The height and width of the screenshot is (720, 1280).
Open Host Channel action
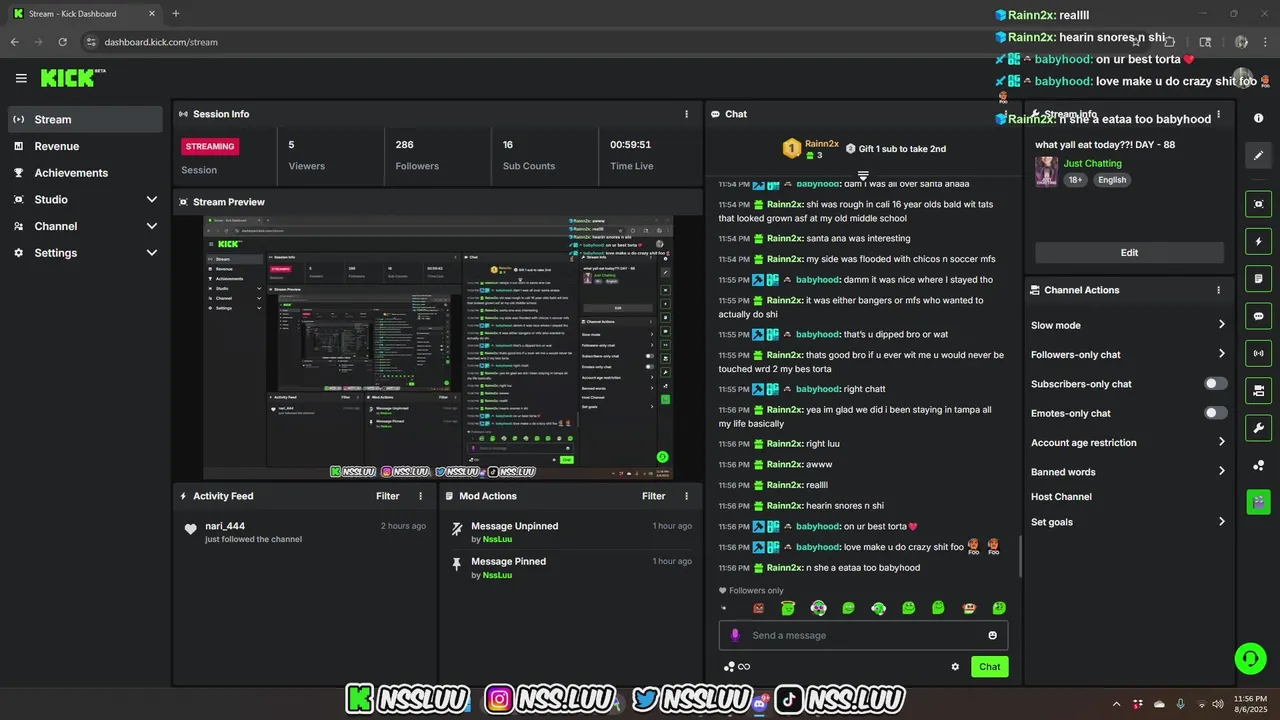(x=1061, y=497)
